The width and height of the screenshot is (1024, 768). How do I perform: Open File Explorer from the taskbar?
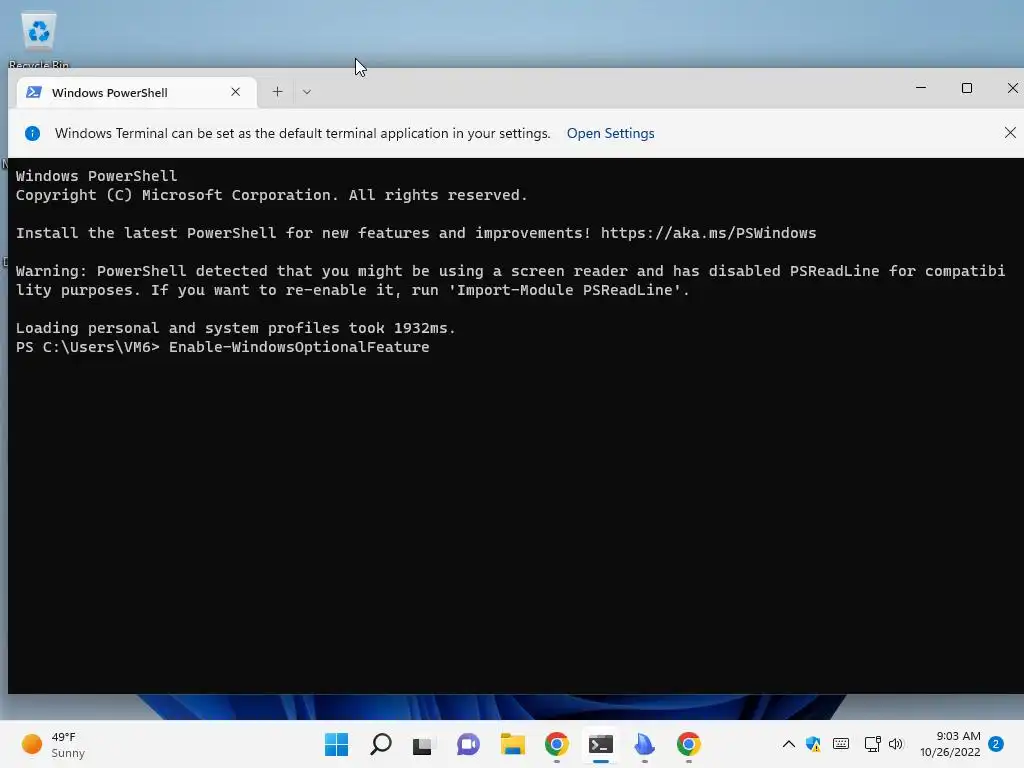pyautogui.click(x=513, y=744)
